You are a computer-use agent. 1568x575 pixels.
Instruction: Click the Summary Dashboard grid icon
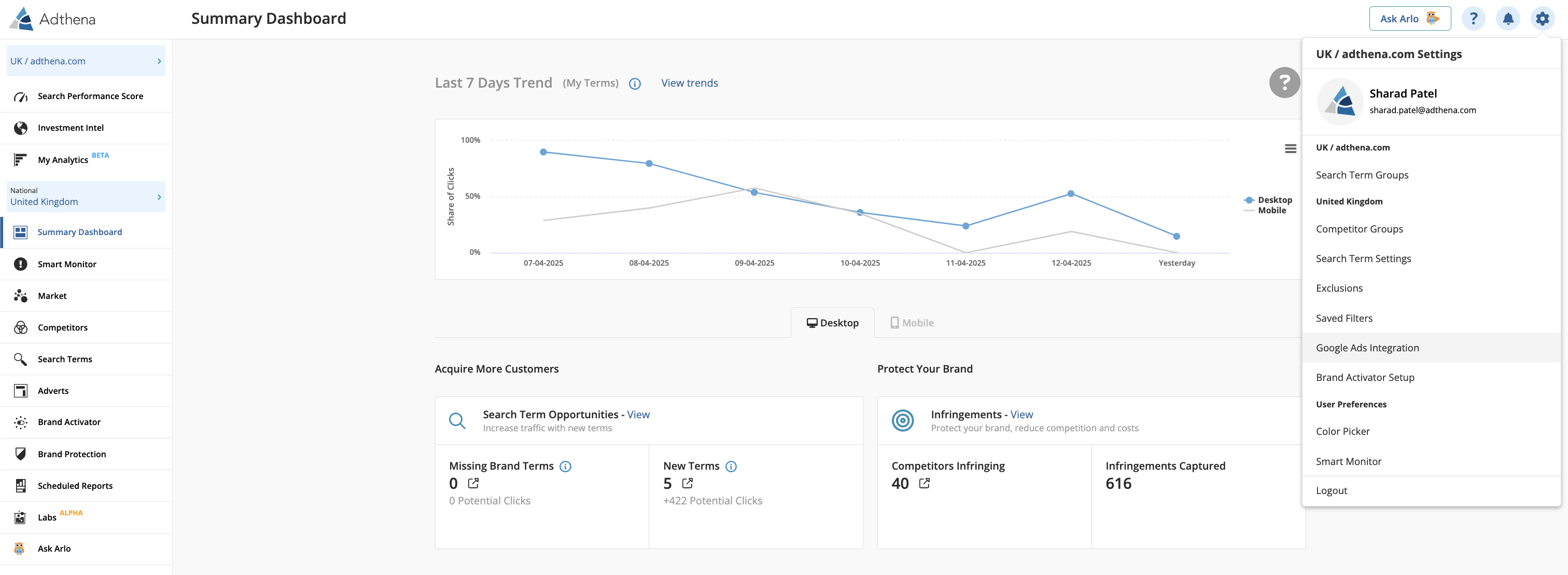(21, 232)
